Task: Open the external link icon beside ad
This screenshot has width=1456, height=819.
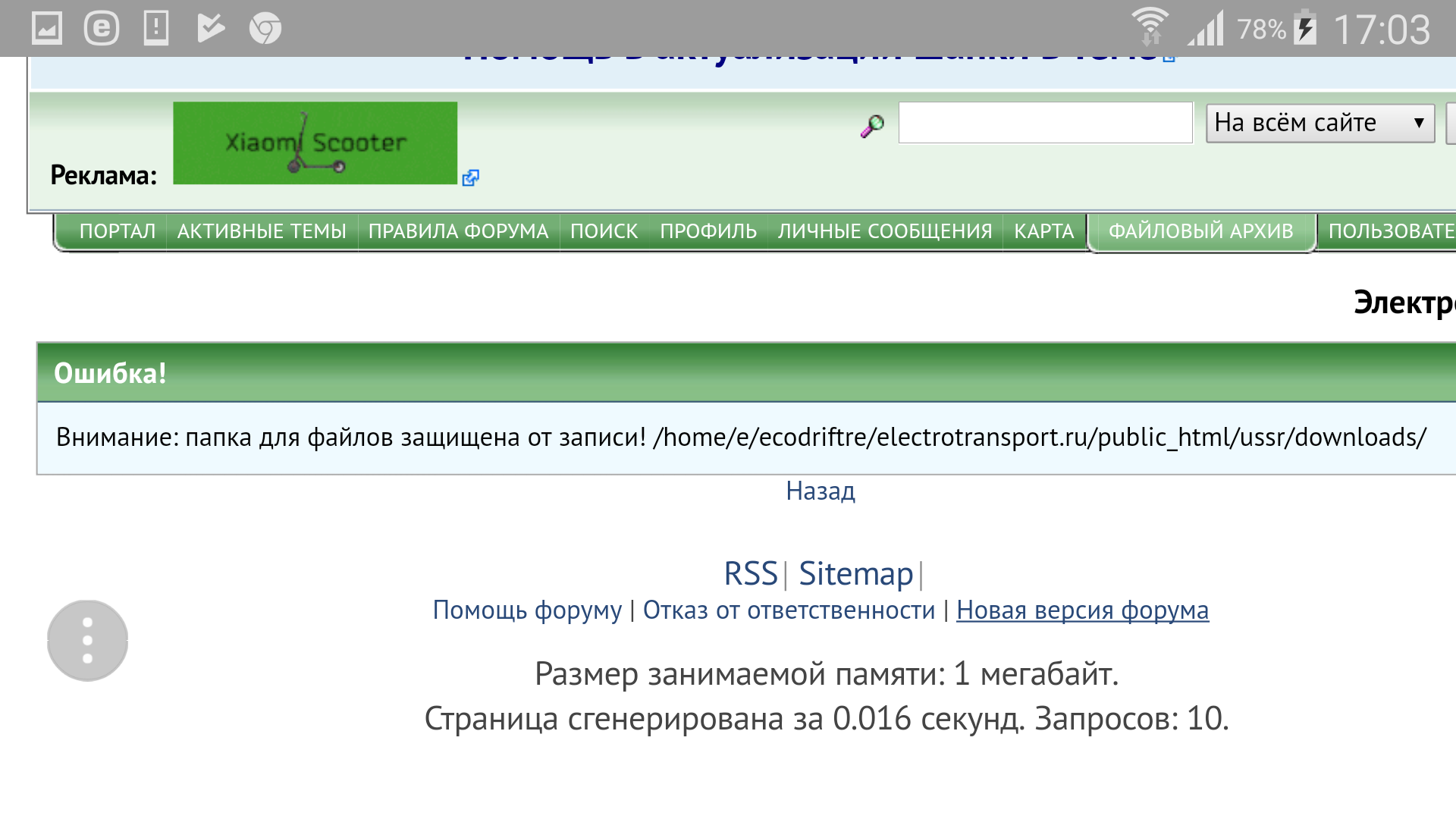Action: point(470,177)
